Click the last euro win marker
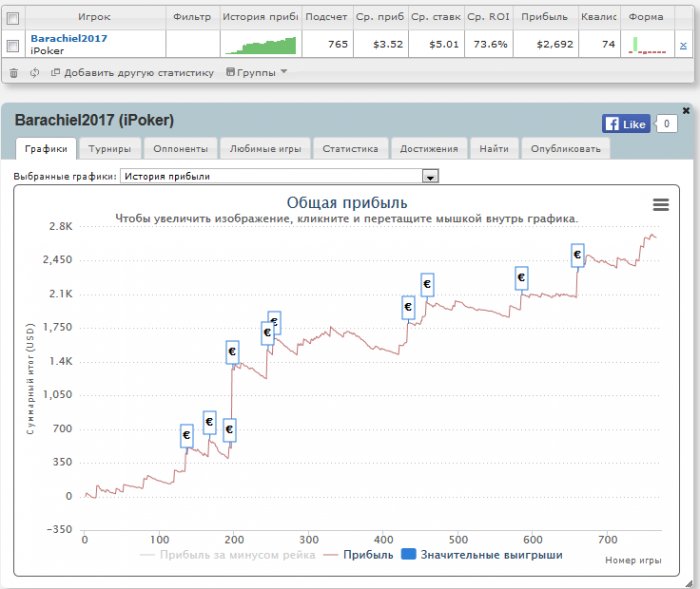The width and height of the screenshot is (700, 589). tap(577, 256)
